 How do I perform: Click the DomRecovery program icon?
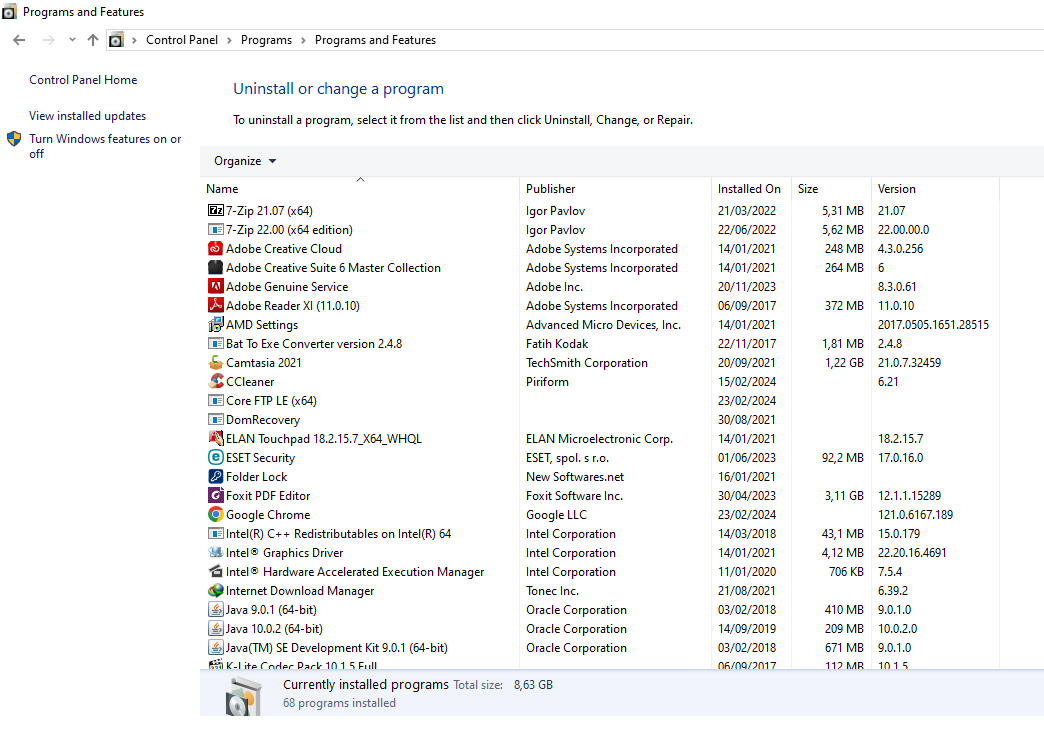pyautogui.click(x=215, y=420)
